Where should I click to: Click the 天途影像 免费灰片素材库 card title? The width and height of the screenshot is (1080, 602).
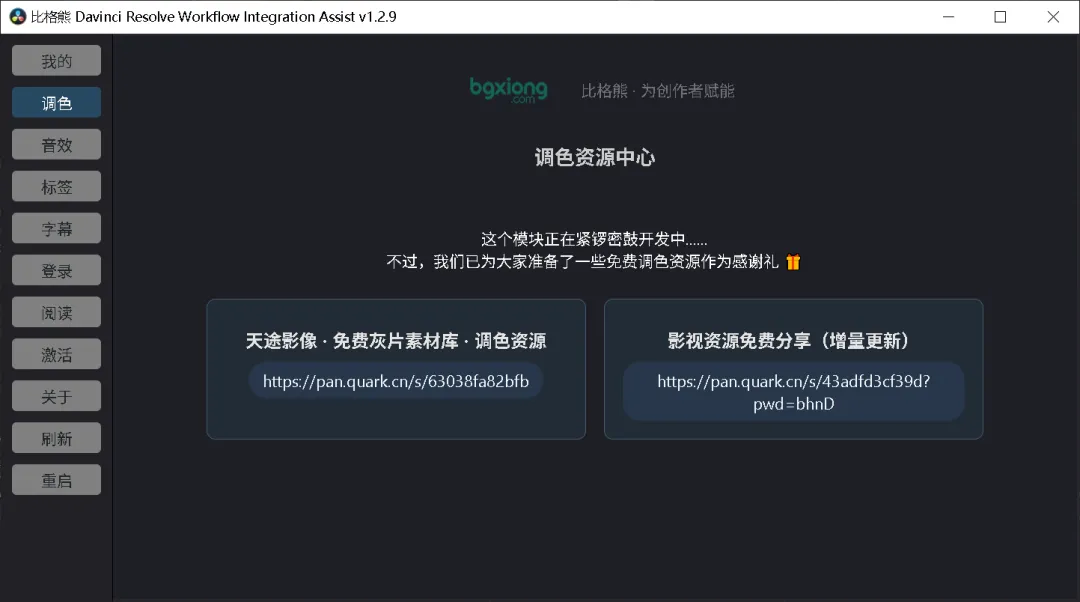[396, 341]
